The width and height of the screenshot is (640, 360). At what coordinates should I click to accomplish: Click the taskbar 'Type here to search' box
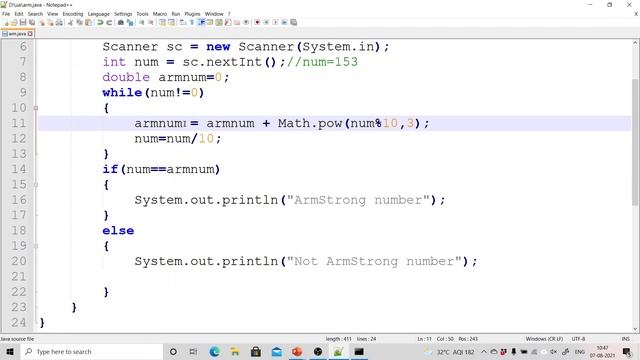pos(92,352)
